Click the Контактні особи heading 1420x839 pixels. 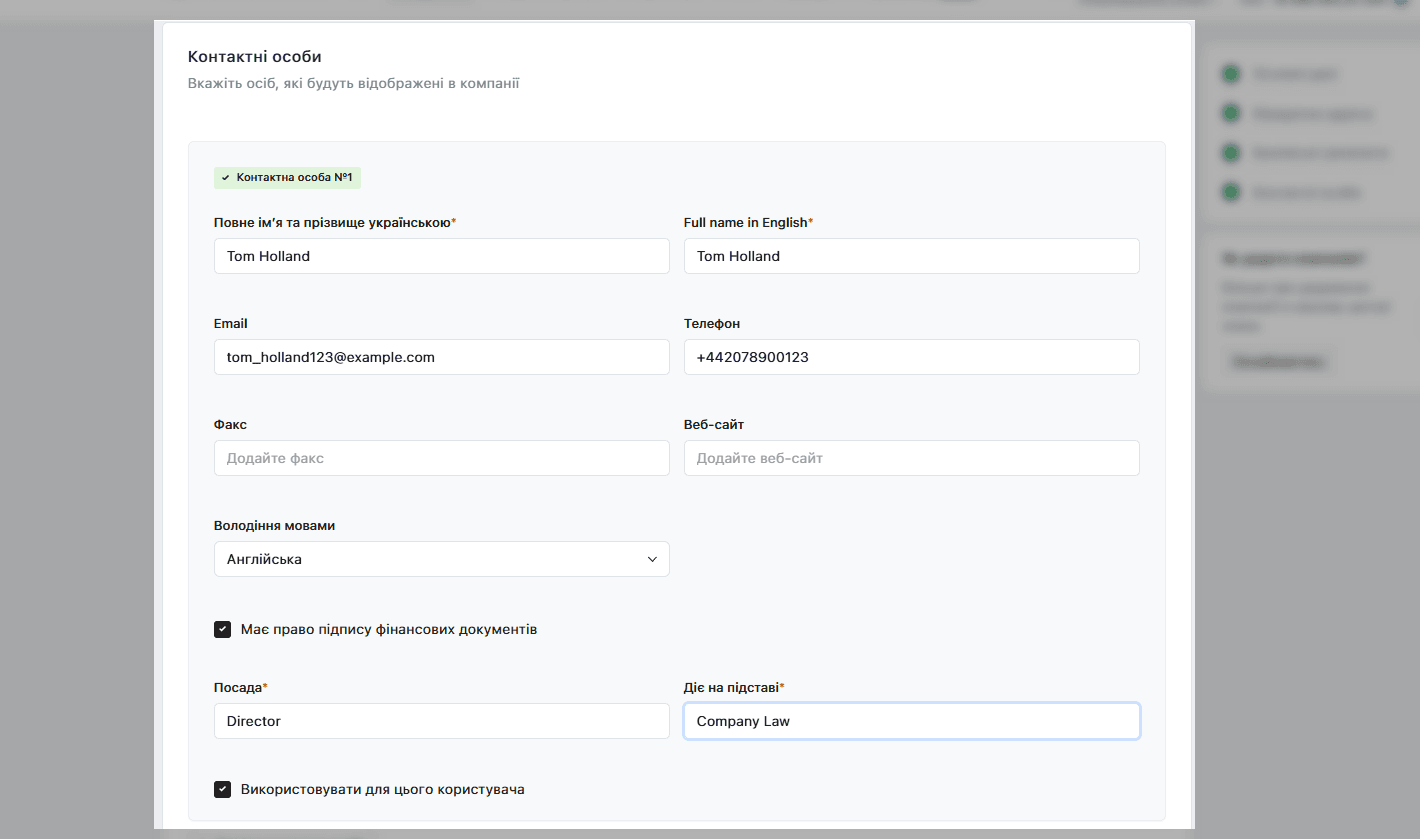(x=255, y=57)
